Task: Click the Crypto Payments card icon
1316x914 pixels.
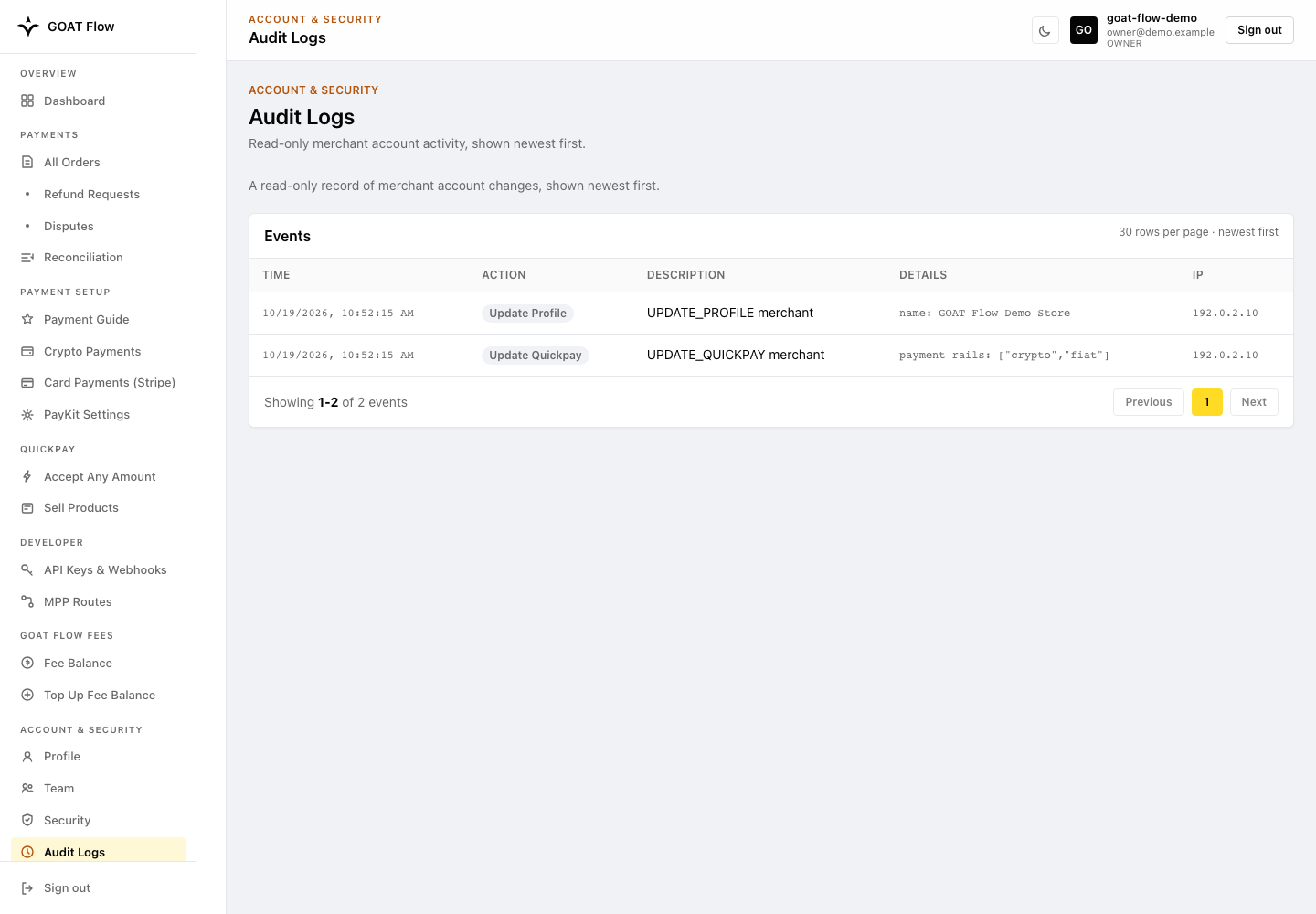Action: point(27,352)
